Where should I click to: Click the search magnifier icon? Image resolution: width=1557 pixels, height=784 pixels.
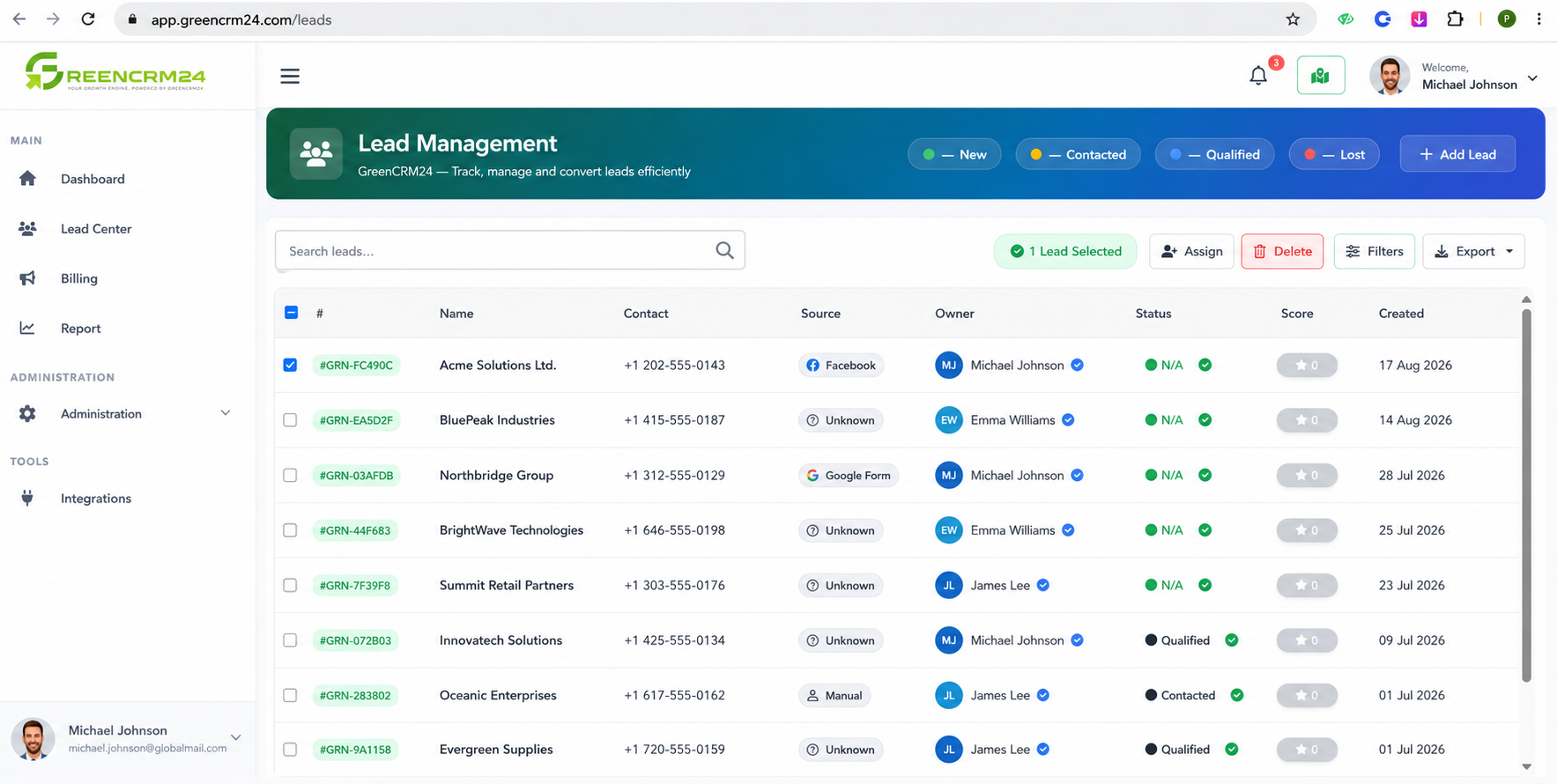pyautogui.click(x=724, y=250)
